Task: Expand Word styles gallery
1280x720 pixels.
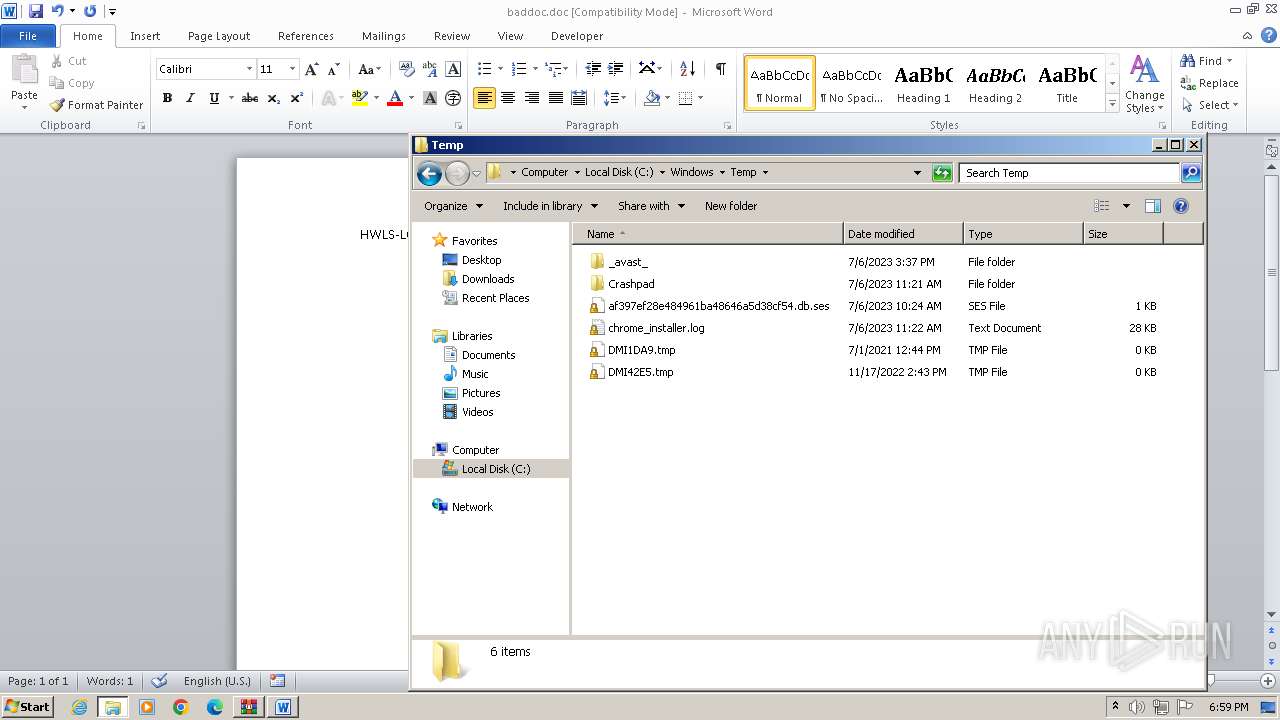Action: pyautogui.click(x=1112, y=104)
